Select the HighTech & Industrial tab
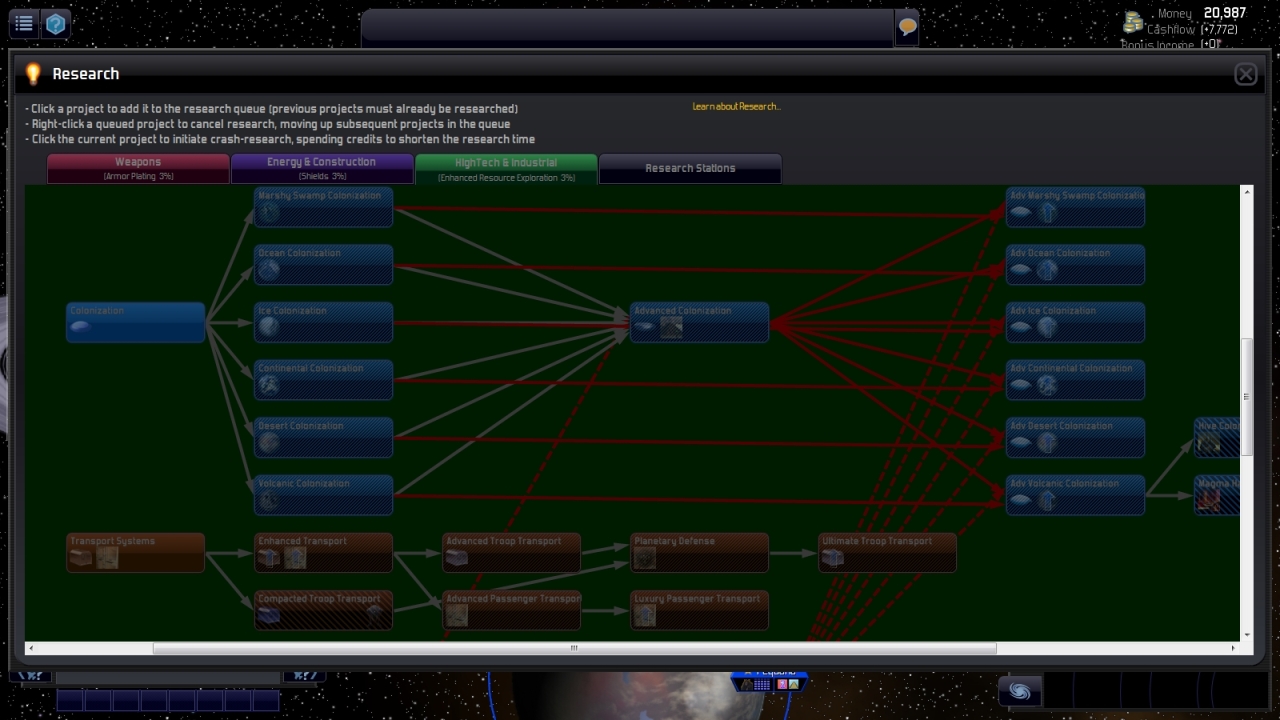 (506, 168)
